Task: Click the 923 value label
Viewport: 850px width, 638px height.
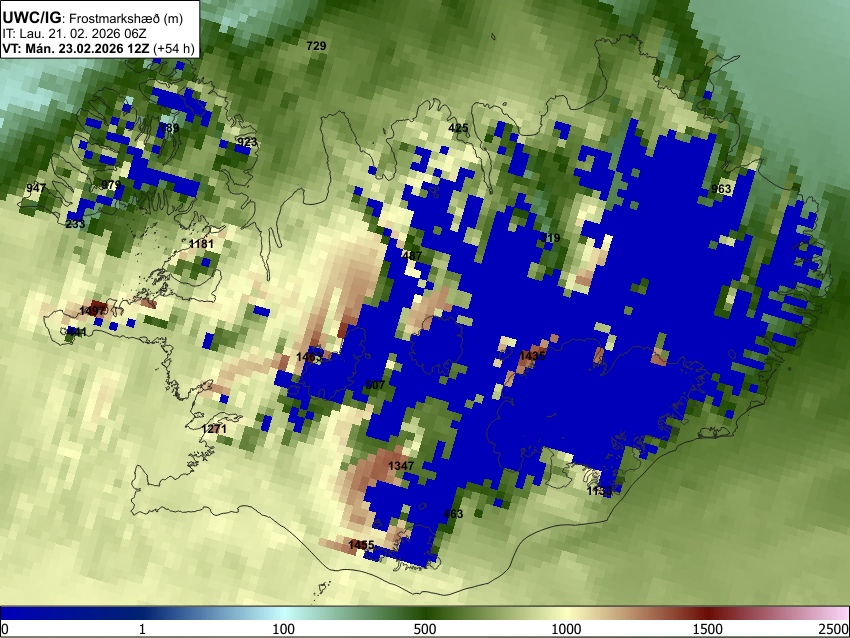Action: (247, 142)
